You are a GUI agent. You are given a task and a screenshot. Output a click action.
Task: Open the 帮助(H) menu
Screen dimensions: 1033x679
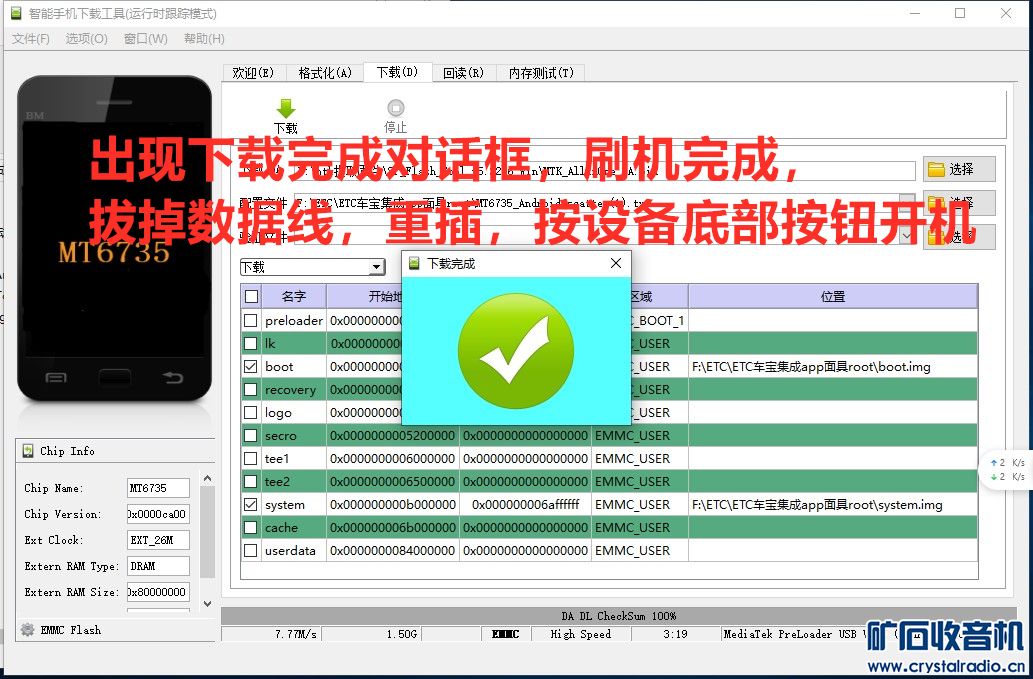[x=204, y=39]
